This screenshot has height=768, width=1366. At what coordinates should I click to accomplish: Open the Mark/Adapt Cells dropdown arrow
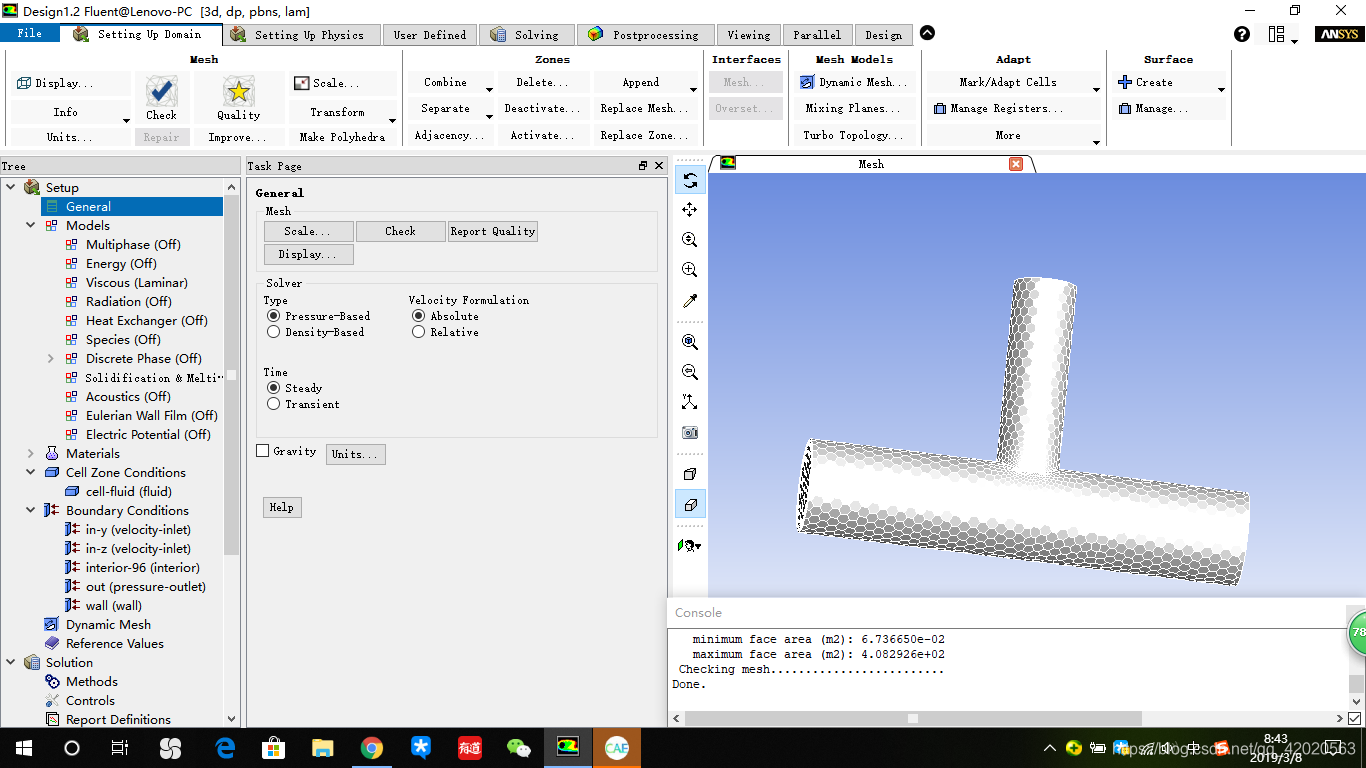point(1096,89)
